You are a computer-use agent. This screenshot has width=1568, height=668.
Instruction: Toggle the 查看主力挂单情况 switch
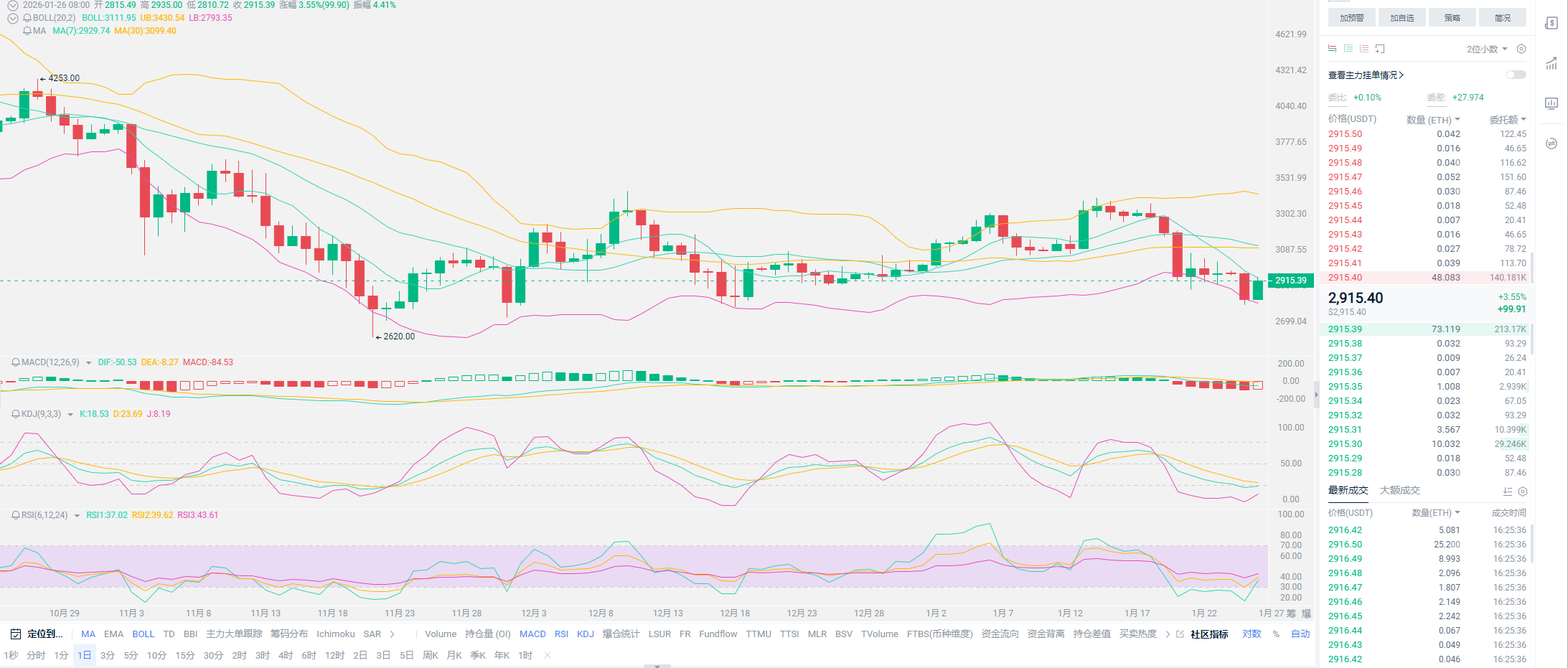coord(1516,75)
